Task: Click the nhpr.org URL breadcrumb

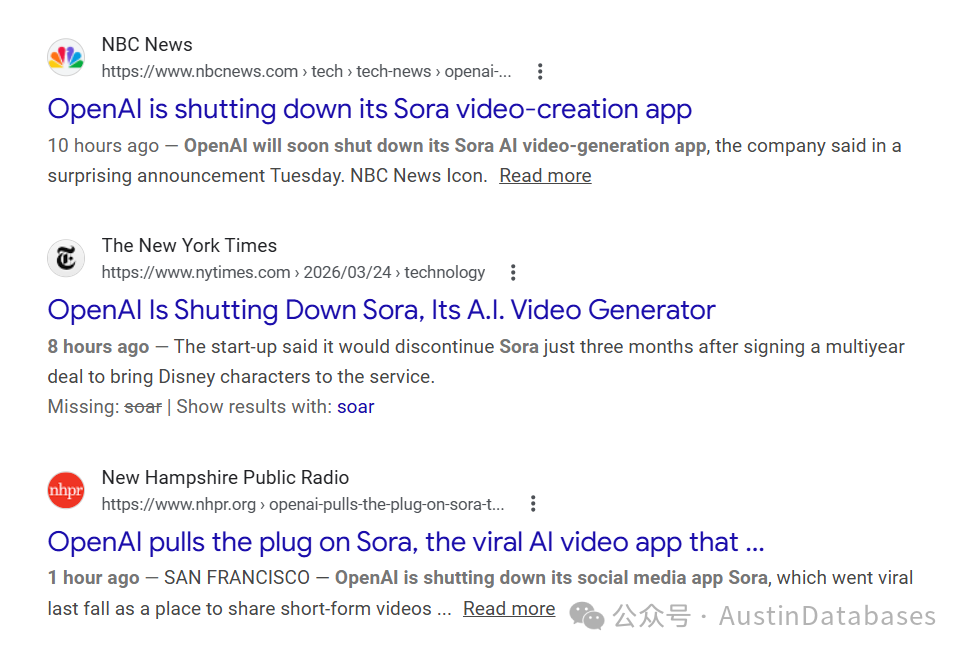Action: click(302, 504)
